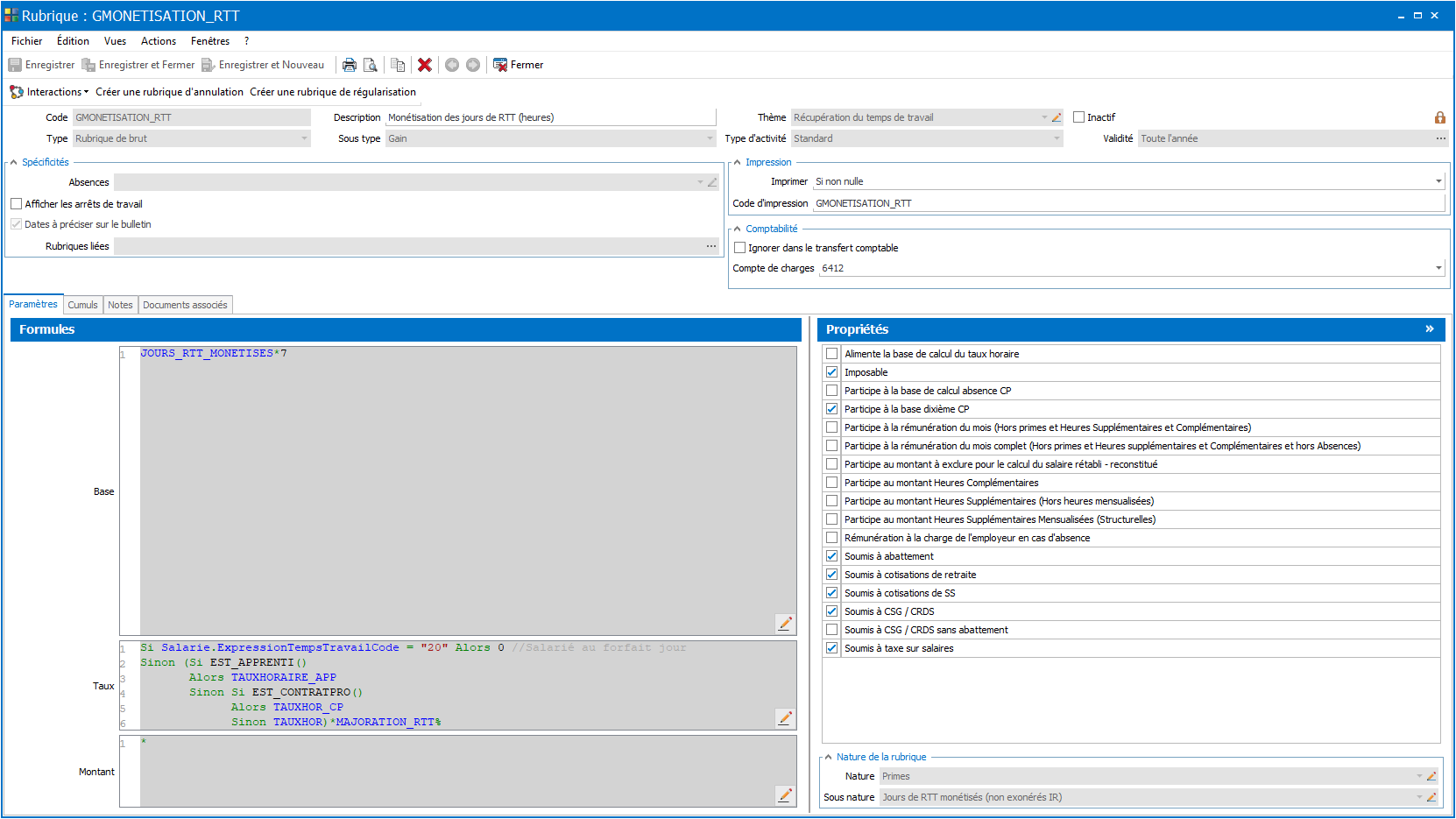Open the Imprimer dropdown
This screenshot has width=1456, height=819.
[1438, 181]
